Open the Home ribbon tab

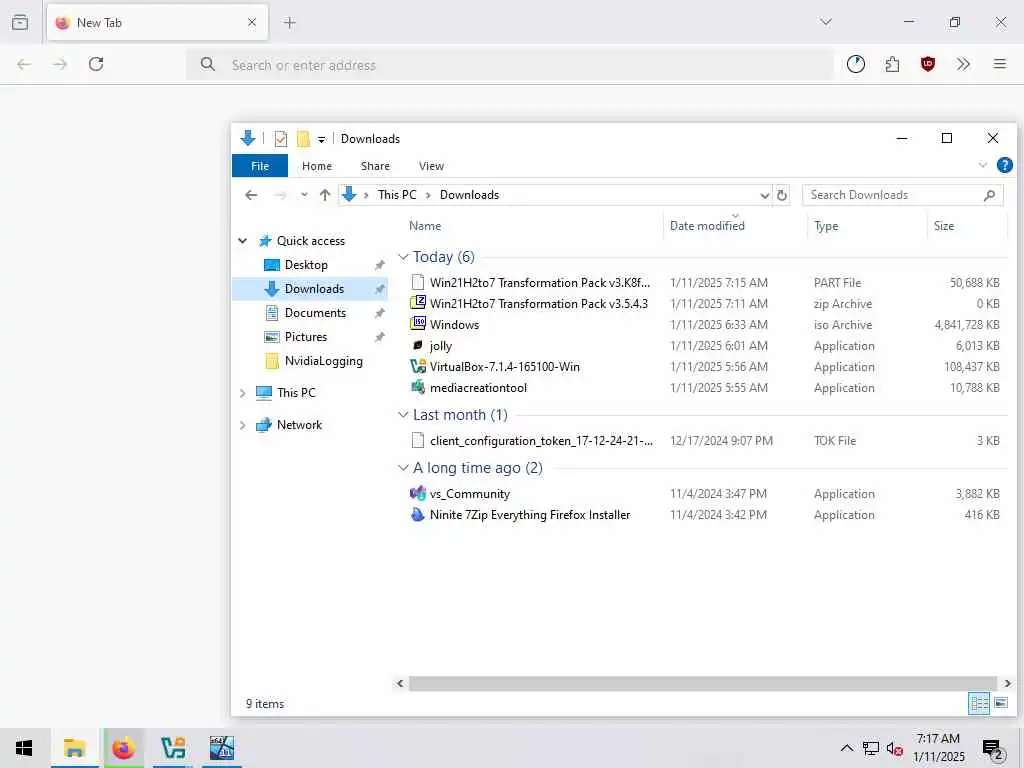(317, 166)
